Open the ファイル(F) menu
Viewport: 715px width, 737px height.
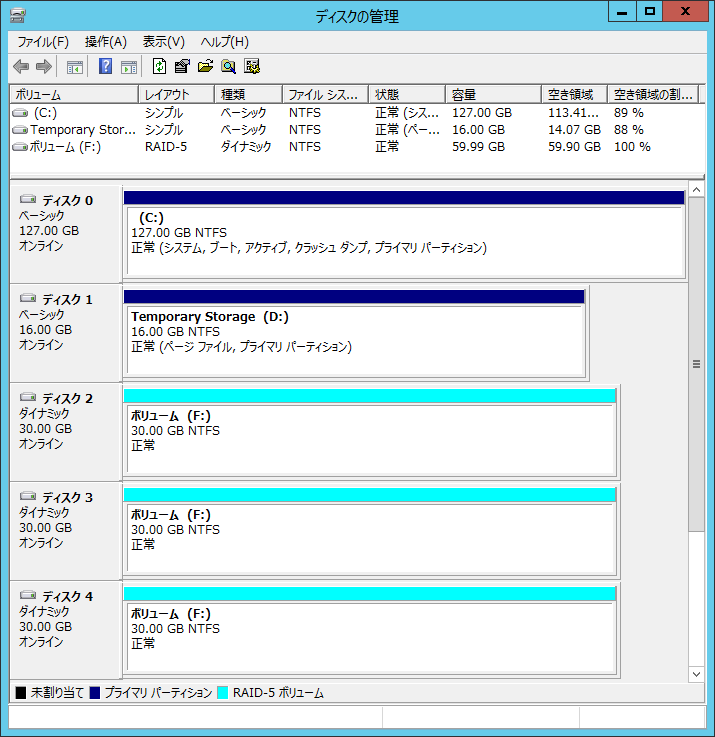[x=43, y=42]
